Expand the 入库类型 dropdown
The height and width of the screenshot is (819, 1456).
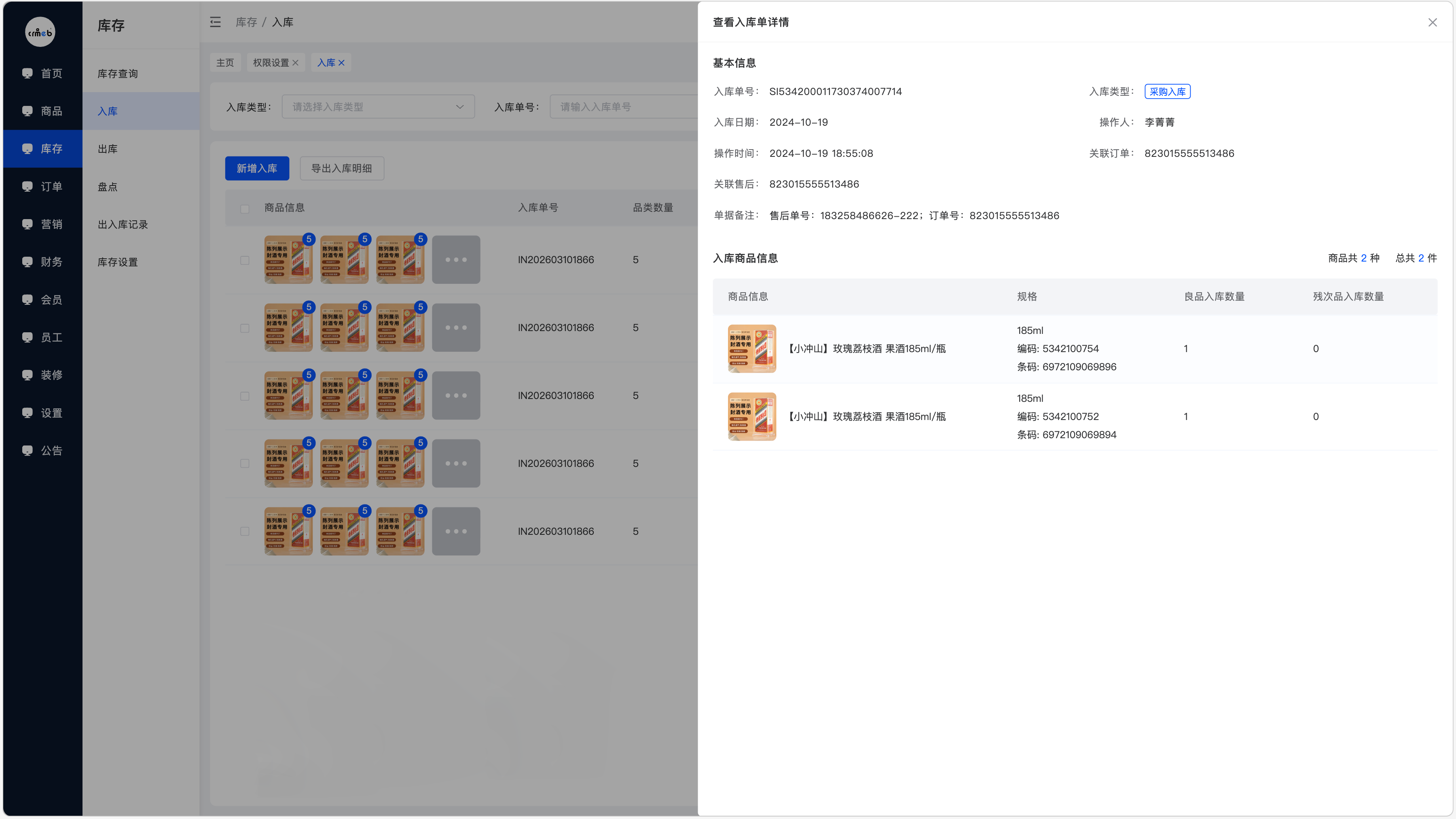[x=378, y=107]
